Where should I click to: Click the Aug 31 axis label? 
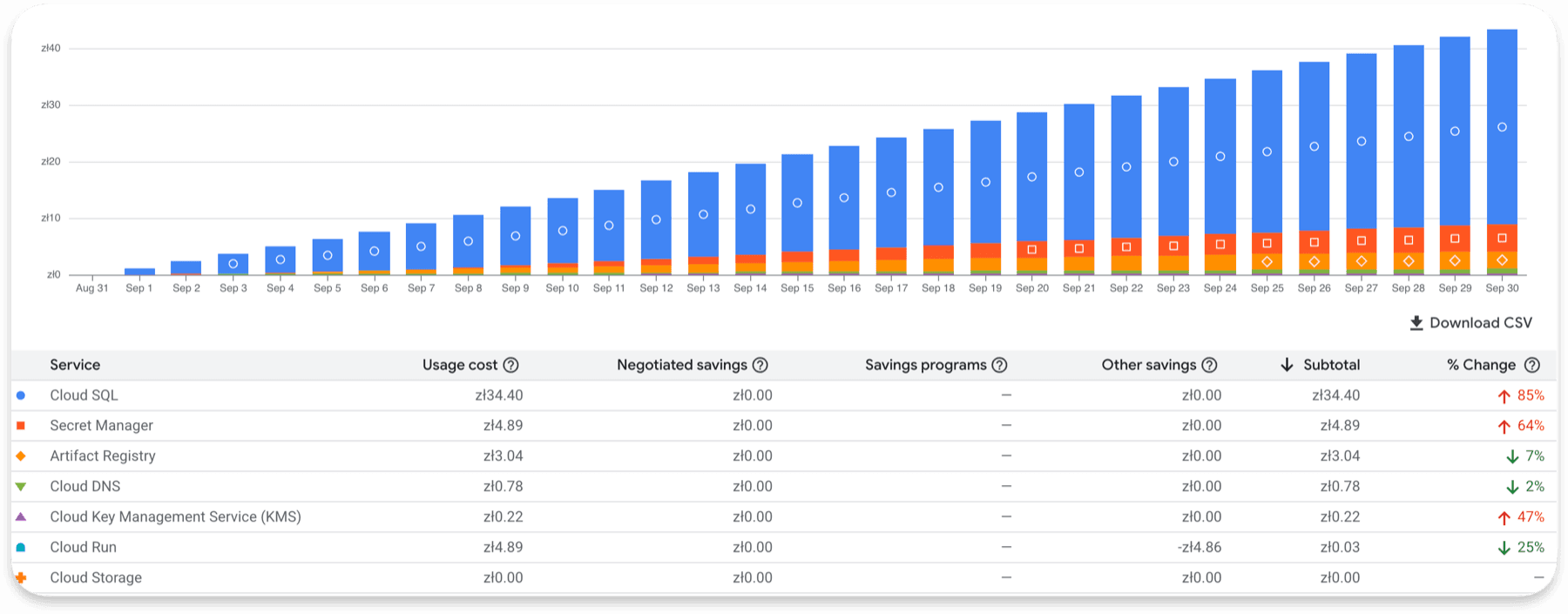pyautogui.click(x=92, y=288)
